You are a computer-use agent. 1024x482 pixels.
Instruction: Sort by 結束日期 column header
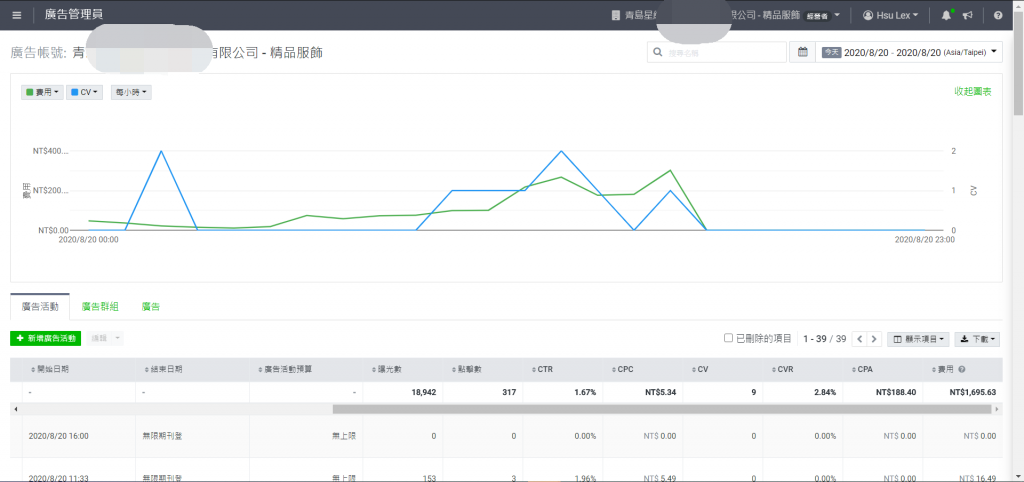163,370
